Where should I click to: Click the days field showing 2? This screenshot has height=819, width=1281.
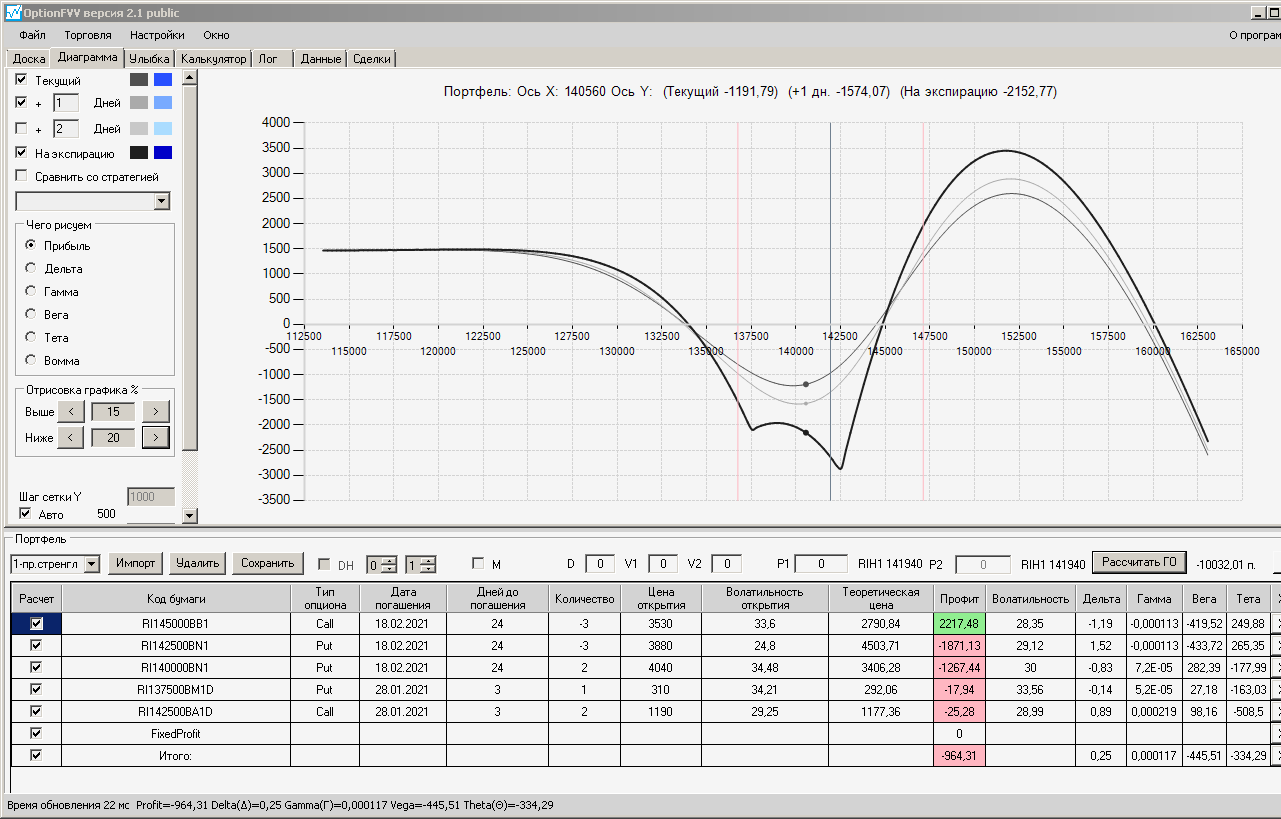(x=65, y=128)
